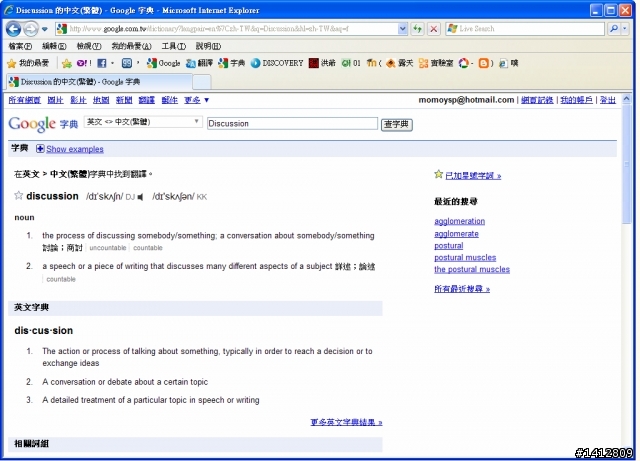
Task: Open the Yahoo favorites bar shortcut
Action: (84, 63)
